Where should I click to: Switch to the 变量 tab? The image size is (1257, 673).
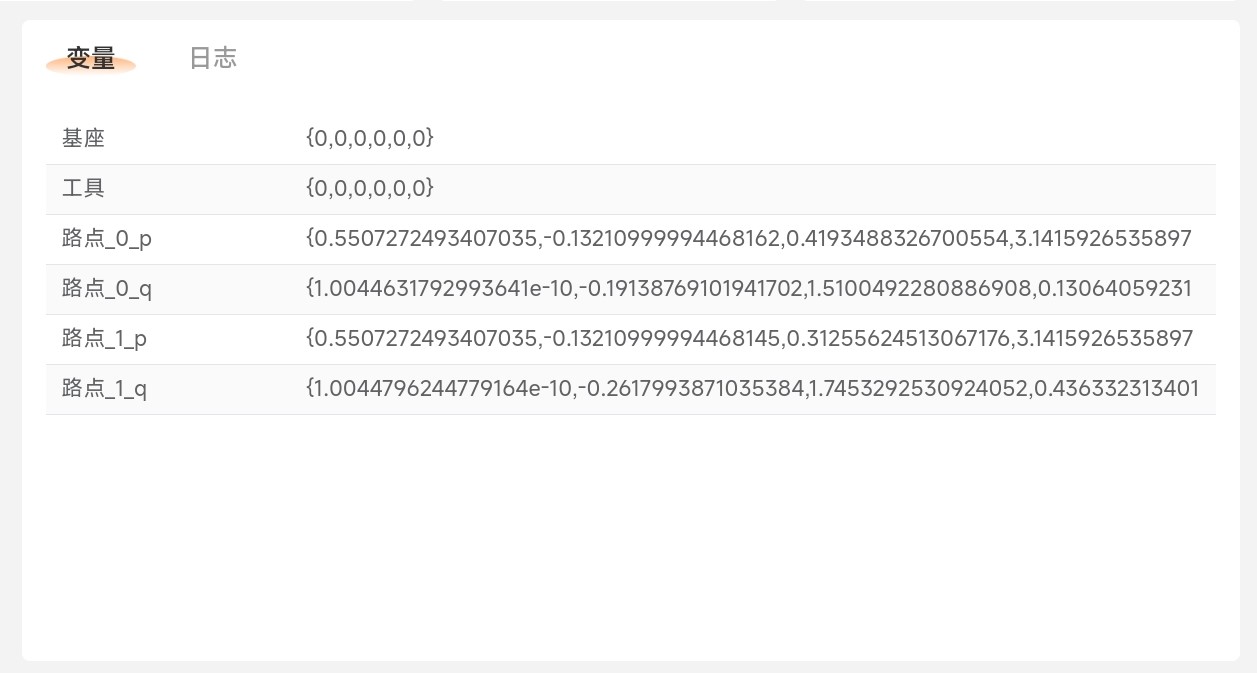91,58
